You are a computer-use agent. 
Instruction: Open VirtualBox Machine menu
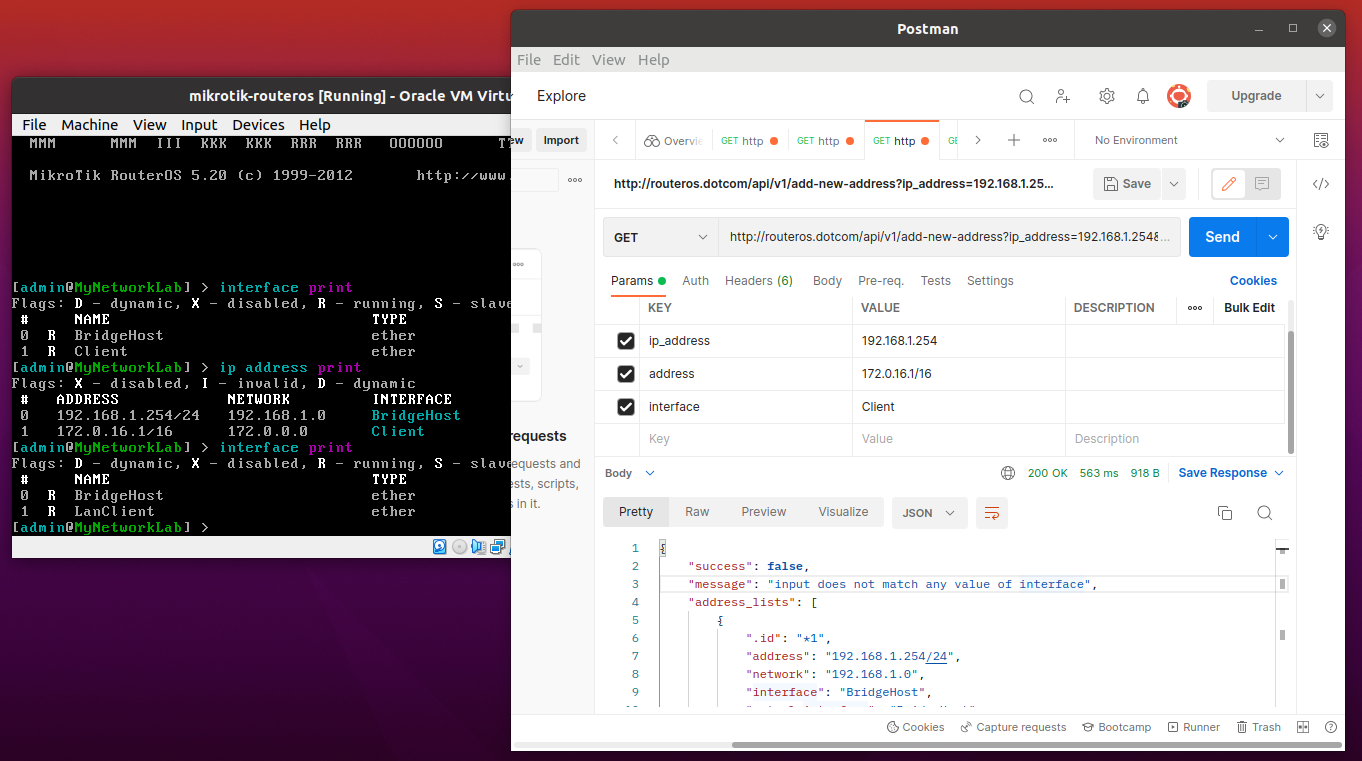click(90, 125)
